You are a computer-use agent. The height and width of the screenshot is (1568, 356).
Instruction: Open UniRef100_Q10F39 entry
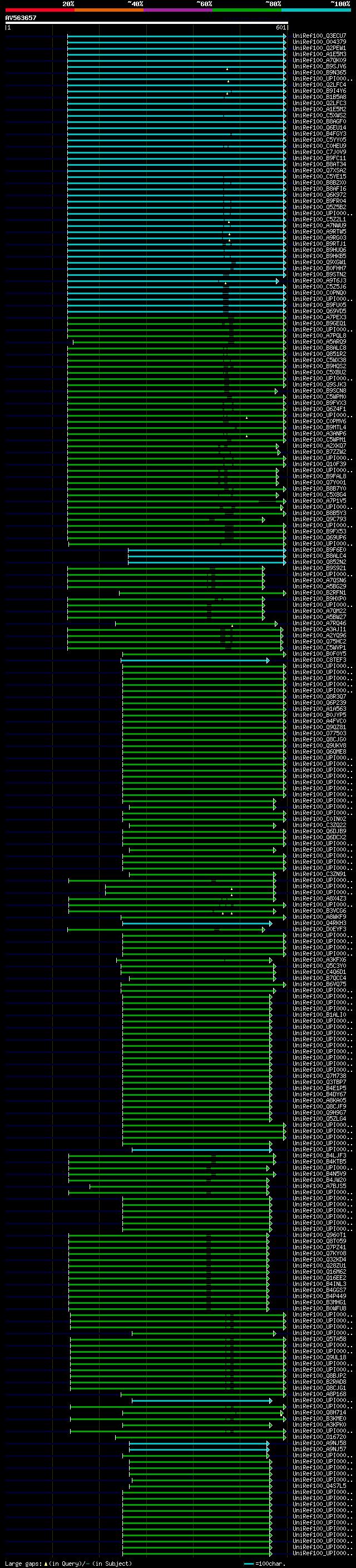319,464
